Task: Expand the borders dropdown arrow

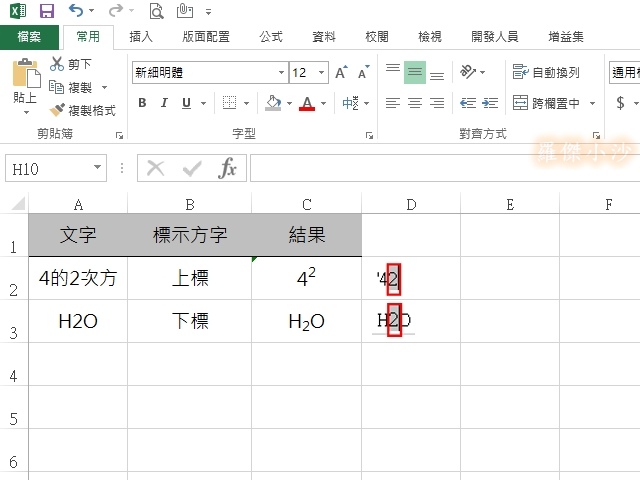Action: coord(247,103)
